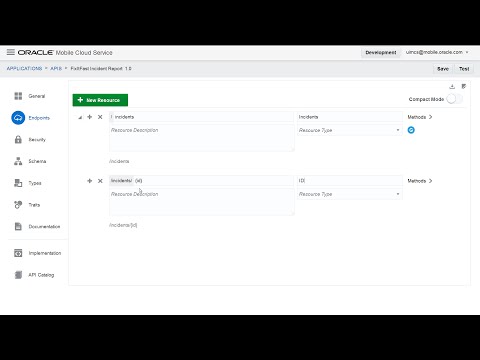This screenshot has width=480, height=360.
Task: Open the hamburger navigation menu
Action: click(11, 52)
